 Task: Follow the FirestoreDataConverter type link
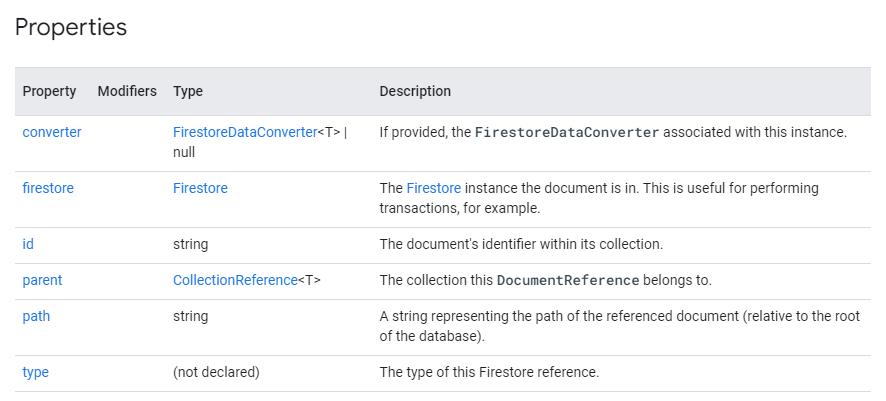point(245,132)
